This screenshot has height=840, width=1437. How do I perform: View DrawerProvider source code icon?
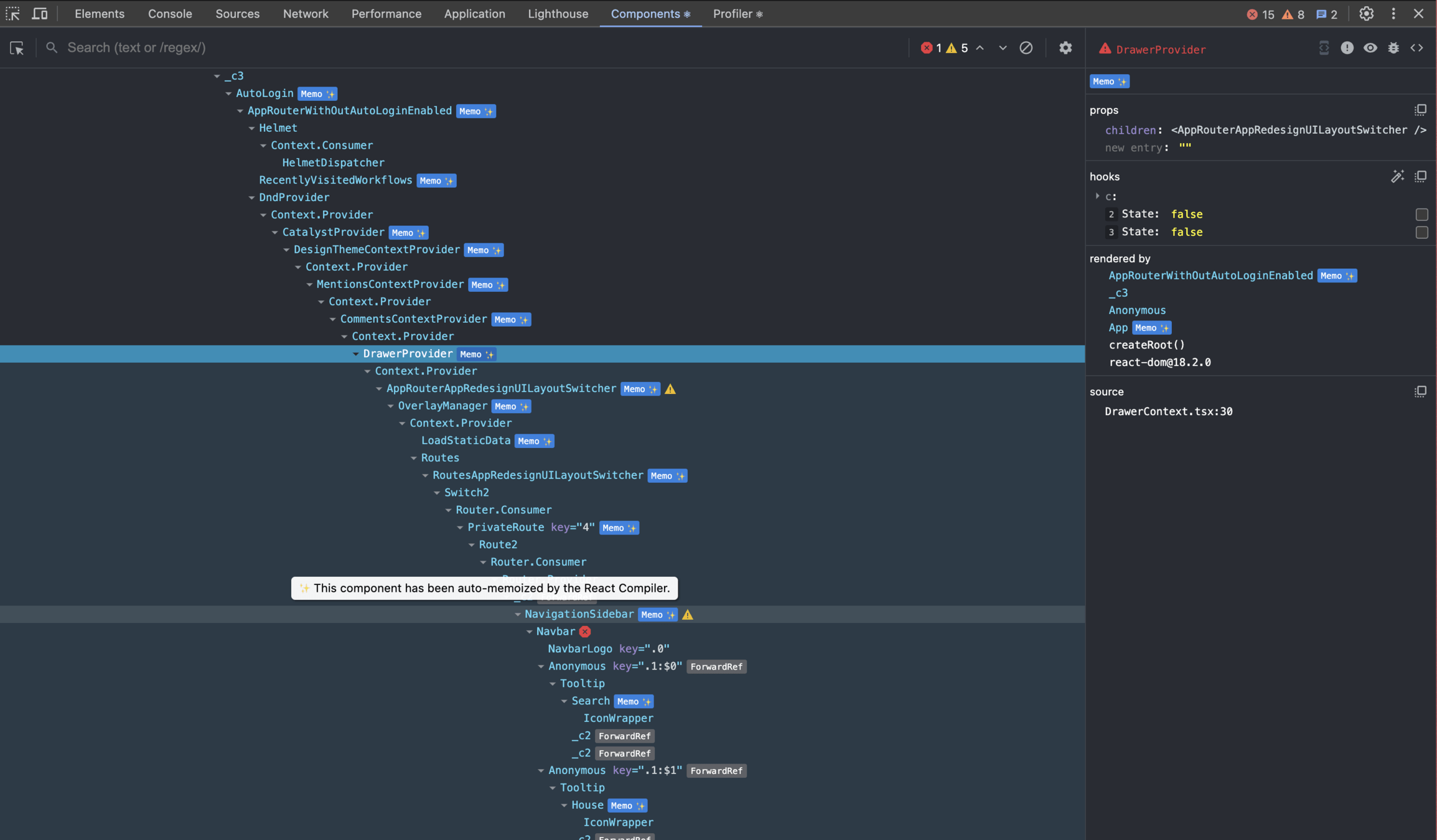1417,48
